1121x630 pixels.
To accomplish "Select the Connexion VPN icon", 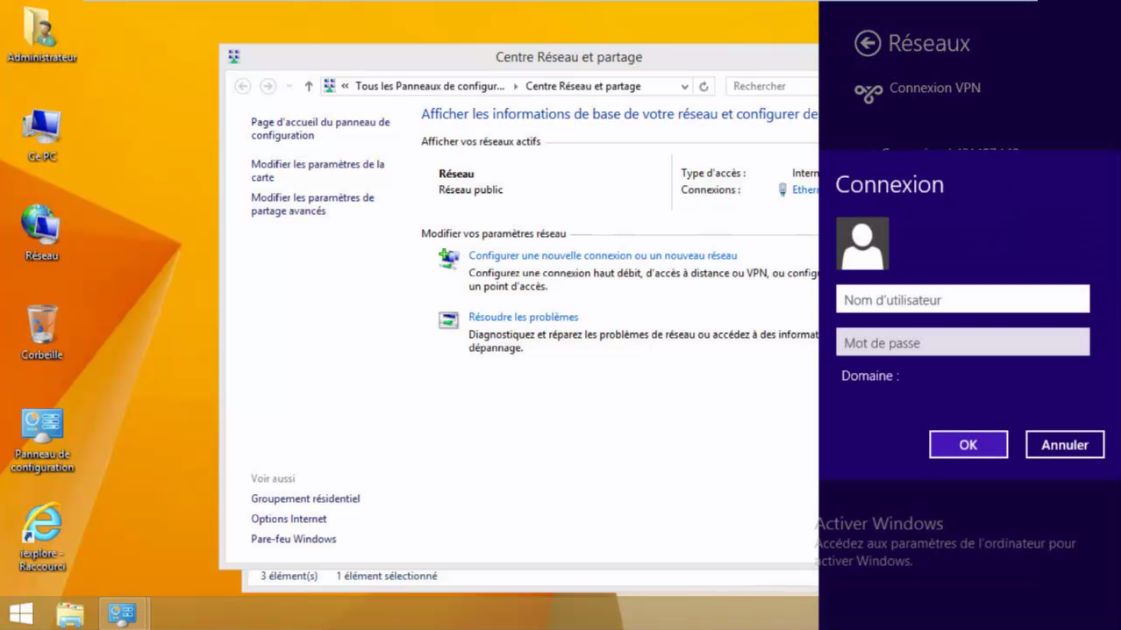I will [x=869, y=92].
